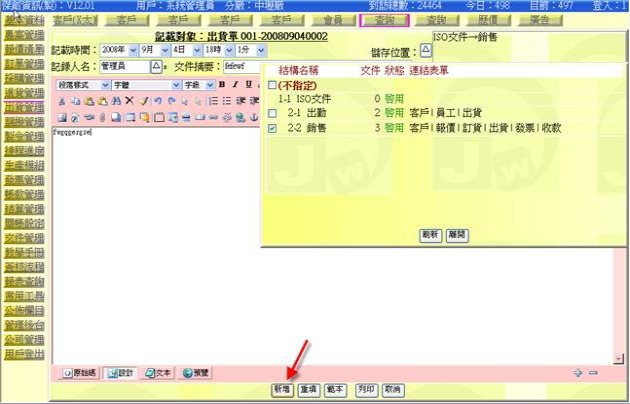
Task: Toggle bold formatting in editor toolbar
Action: [x=222, y=85]
